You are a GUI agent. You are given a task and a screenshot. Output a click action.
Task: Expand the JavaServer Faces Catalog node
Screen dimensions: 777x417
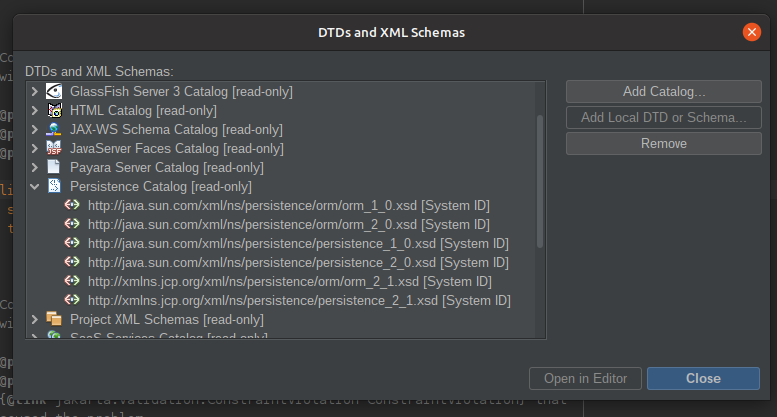click(x=35, y=148)
